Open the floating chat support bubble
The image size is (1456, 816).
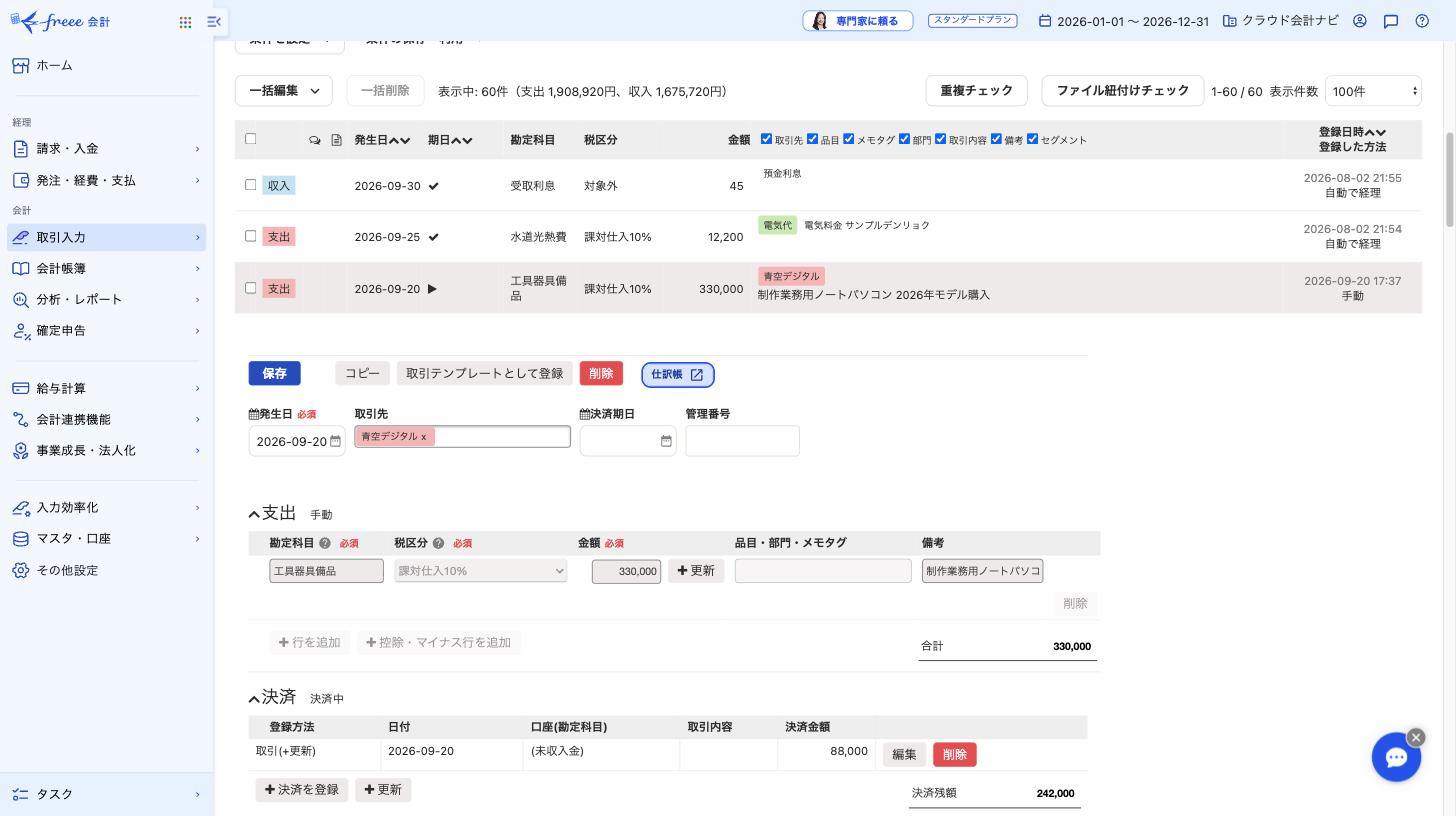[x=1396, y=757]
